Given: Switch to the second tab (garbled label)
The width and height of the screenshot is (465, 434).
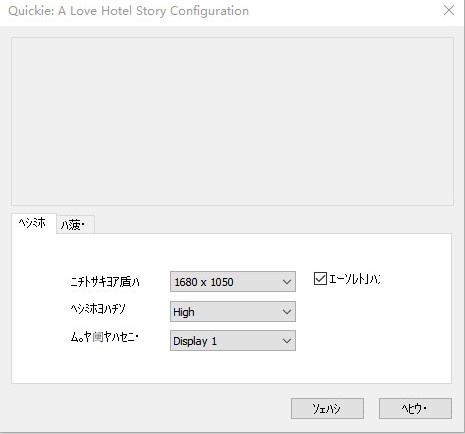Looking at the screenshot, I should point(75,225).
